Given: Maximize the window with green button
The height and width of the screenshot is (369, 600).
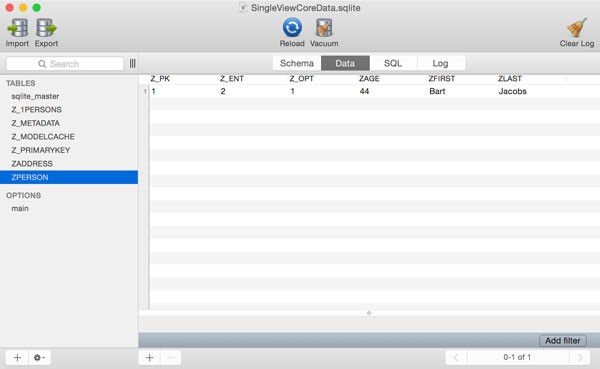Looking at the screenshot, I should click(37, 8).
